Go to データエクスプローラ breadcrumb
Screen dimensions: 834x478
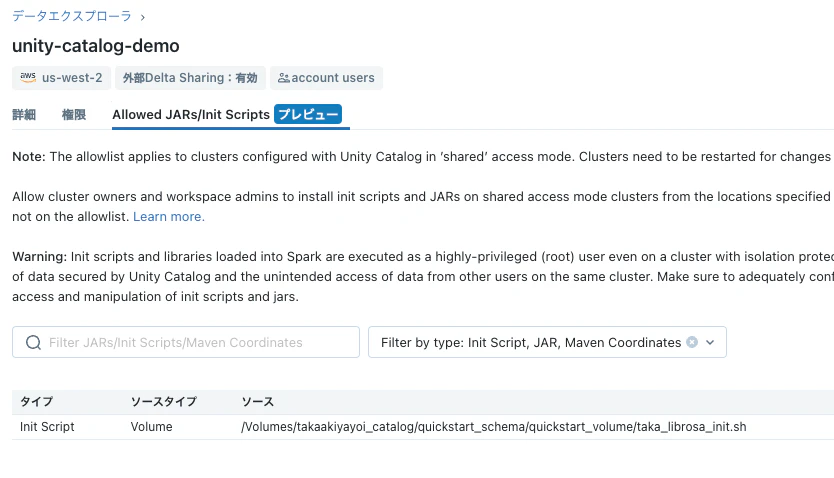(x=72, y=16)
